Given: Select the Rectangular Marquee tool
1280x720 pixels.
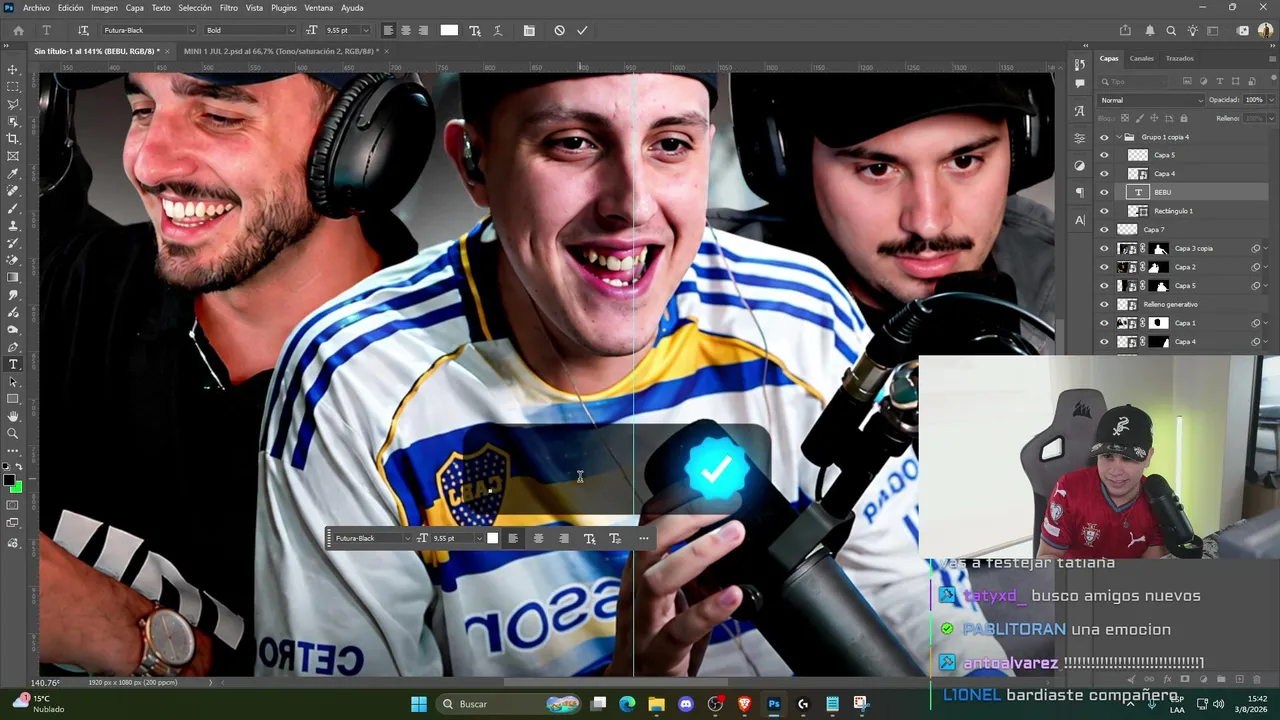Looking at the screenshot, I should pyautogui.click(x=13, y=87).
